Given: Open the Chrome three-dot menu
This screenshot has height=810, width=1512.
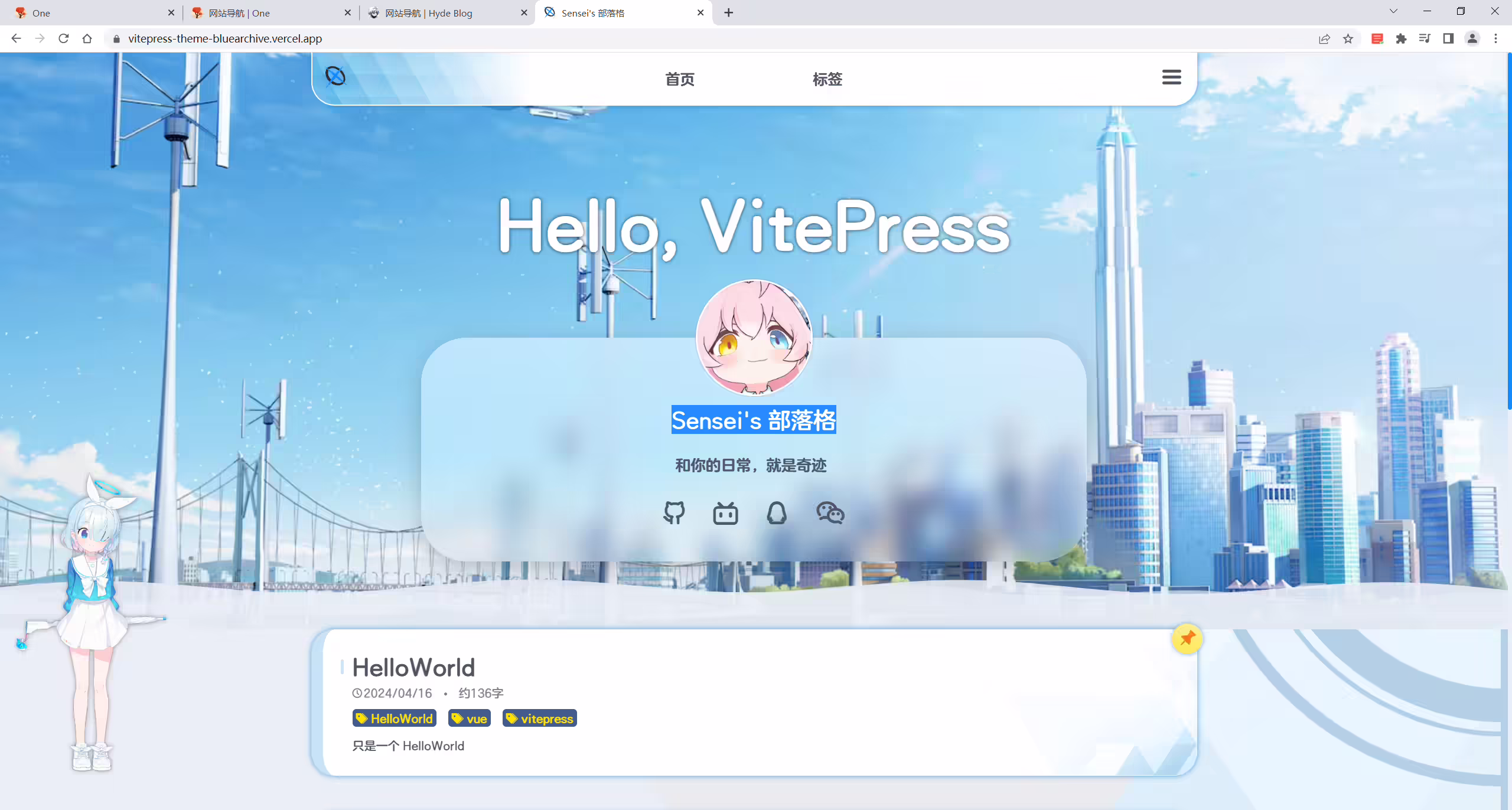Looking at the screenshot, I should (x=1495, y=39).
